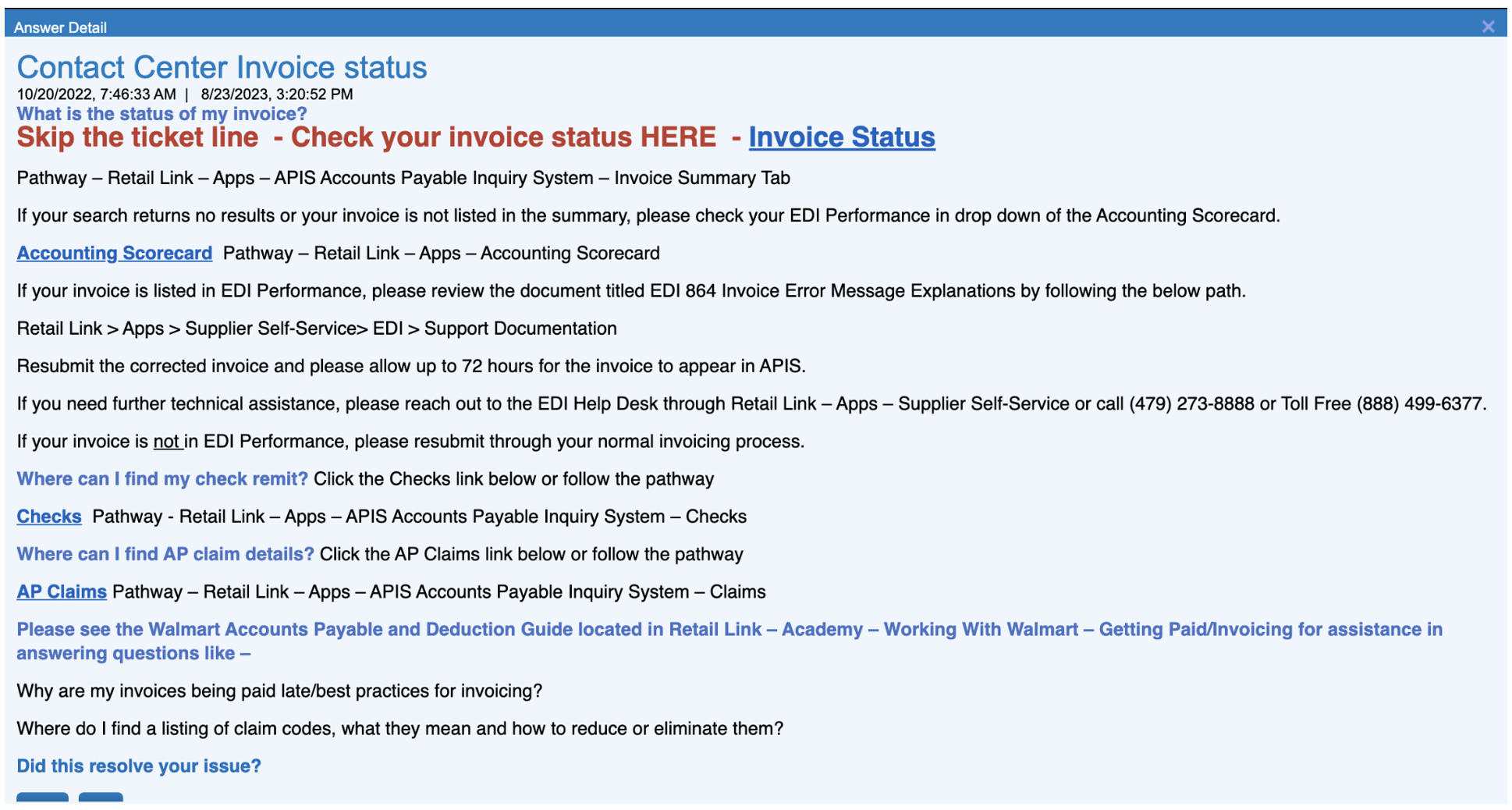The height and width of the screenshot is (810, 1512).
Task: Click the 'If your search returns no results' sentence
Action: coord(648,215)
